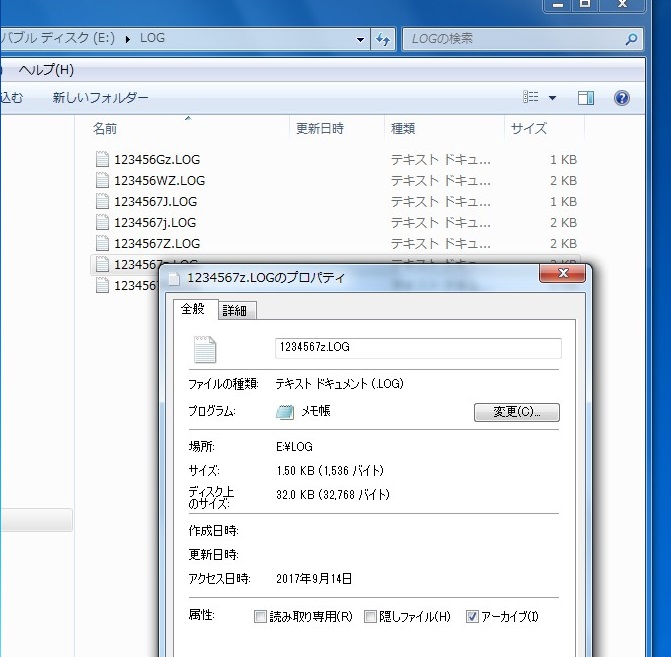
Task: Uncheck the アーカイブ checkbox
Action: [473, 617]
